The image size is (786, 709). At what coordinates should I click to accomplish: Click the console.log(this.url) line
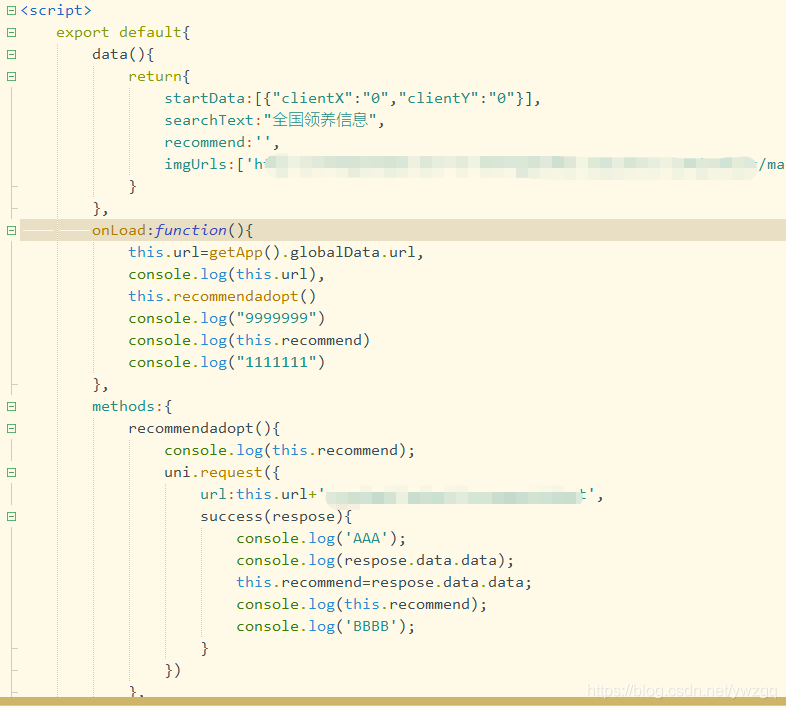(226, 275)
